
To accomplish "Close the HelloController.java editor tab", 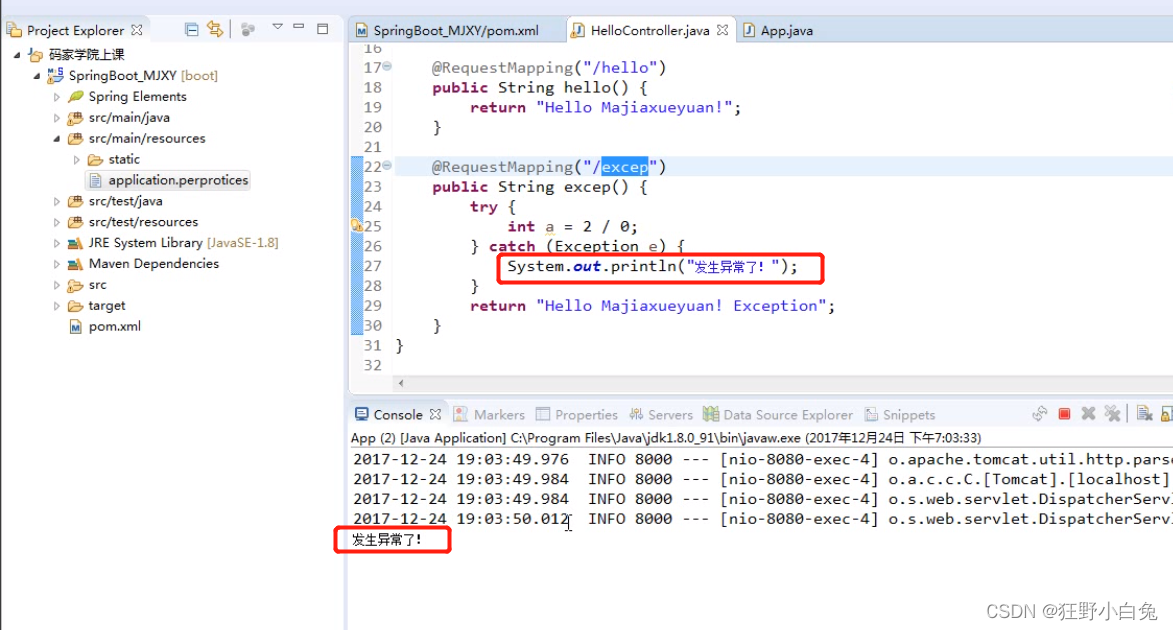I will (x=722, y=31).
